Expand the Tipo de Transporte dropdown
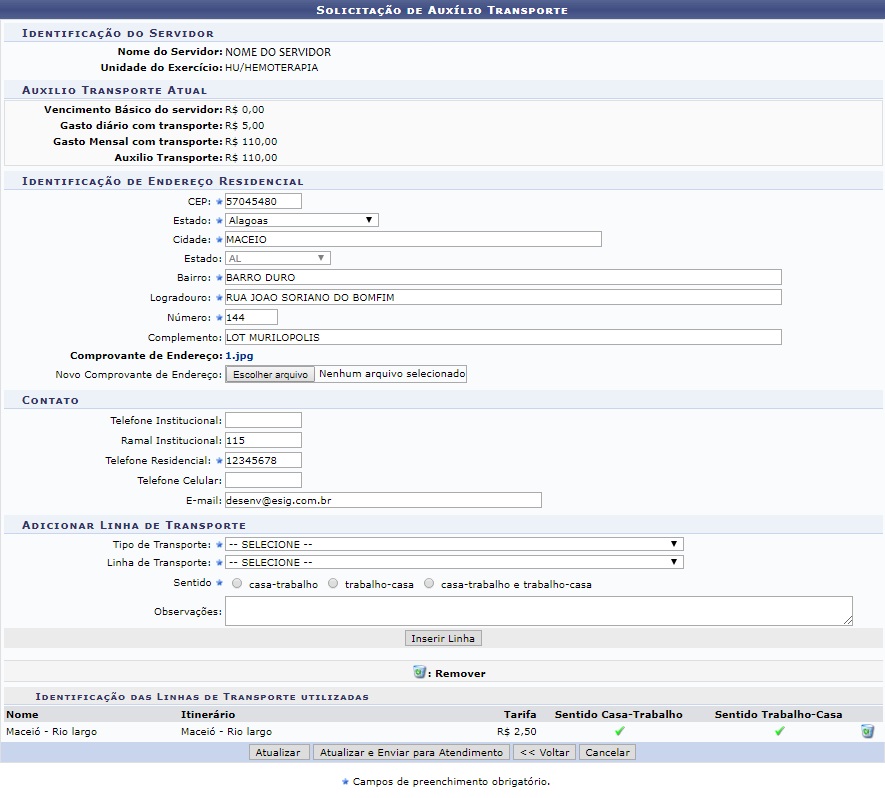 (x=453, y=544)
